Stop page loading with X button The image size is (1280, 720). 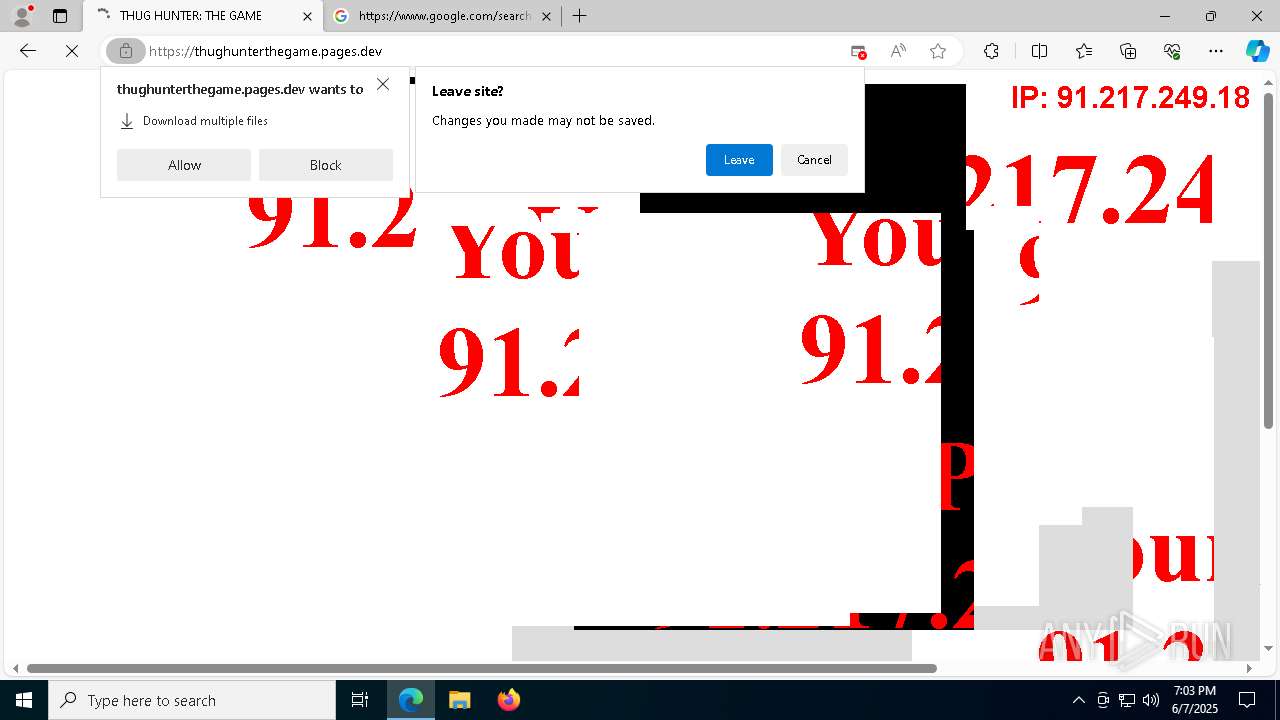click(72, 51)
